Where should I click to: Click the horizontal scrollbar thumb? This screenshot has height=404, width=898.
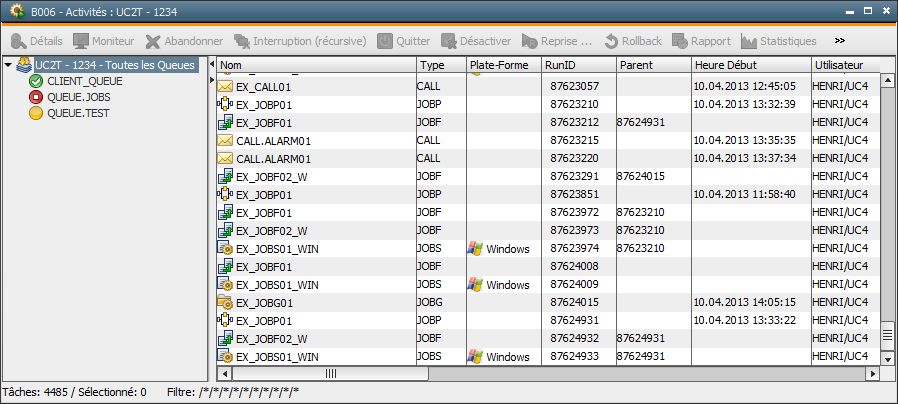tap(330, 374)
